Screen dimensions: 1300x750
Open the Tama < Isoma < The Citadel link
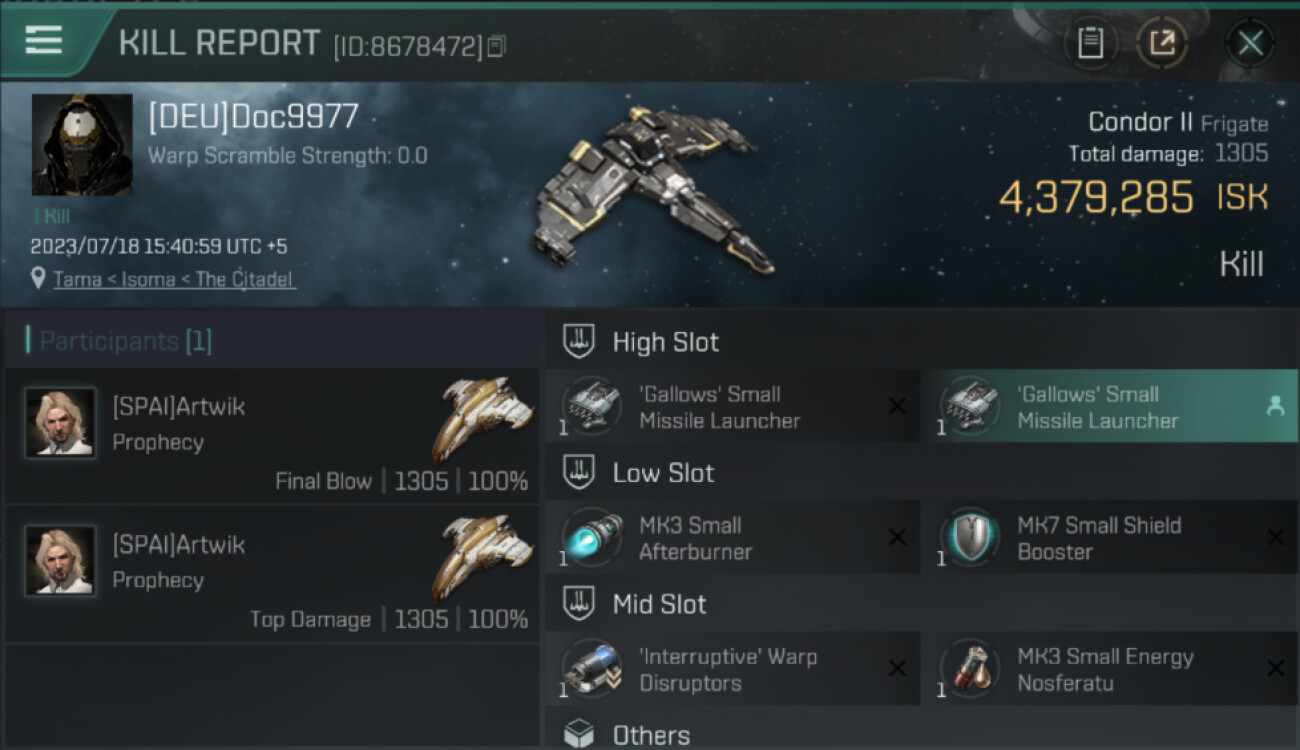(174, 279)
